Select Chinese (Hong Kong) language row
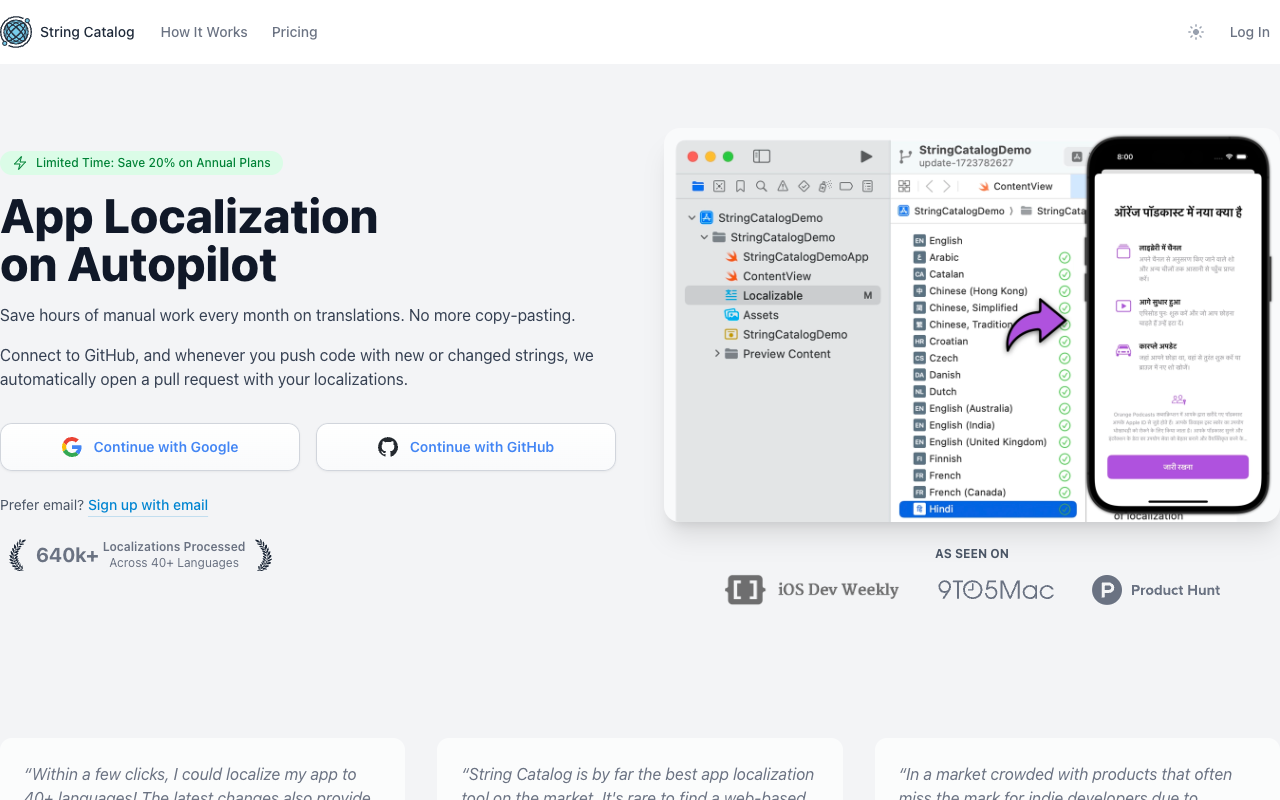This screenshot has height=800, width=1280. click(992, 291)
